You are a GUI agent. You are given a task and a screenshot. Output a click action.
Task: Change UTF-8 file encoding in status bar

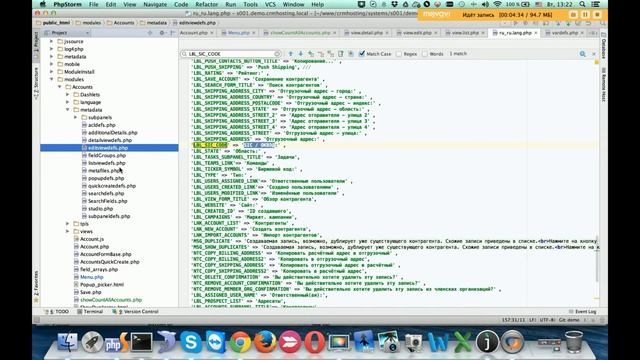point(547,320)
